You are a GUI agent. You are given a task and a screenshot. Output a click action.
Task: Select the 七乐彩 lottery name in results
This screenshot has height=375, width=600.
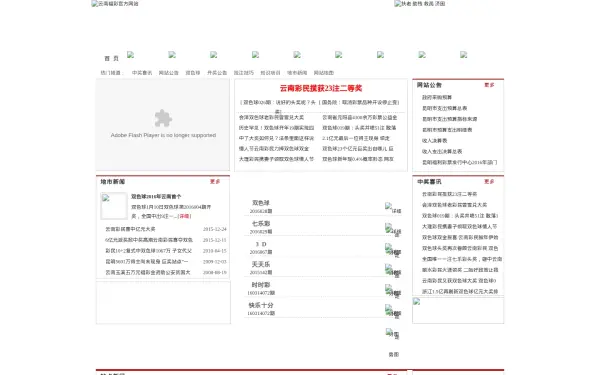(261, 223)
